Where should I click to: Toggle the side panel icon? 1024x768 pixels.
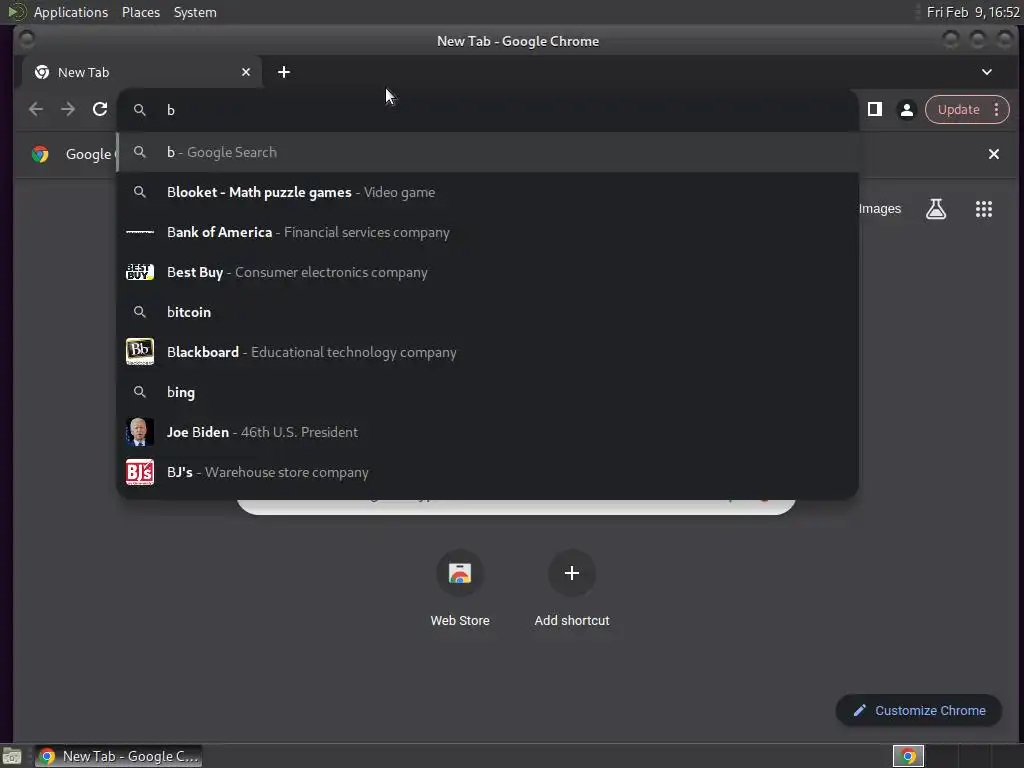[x=874, y=109]
